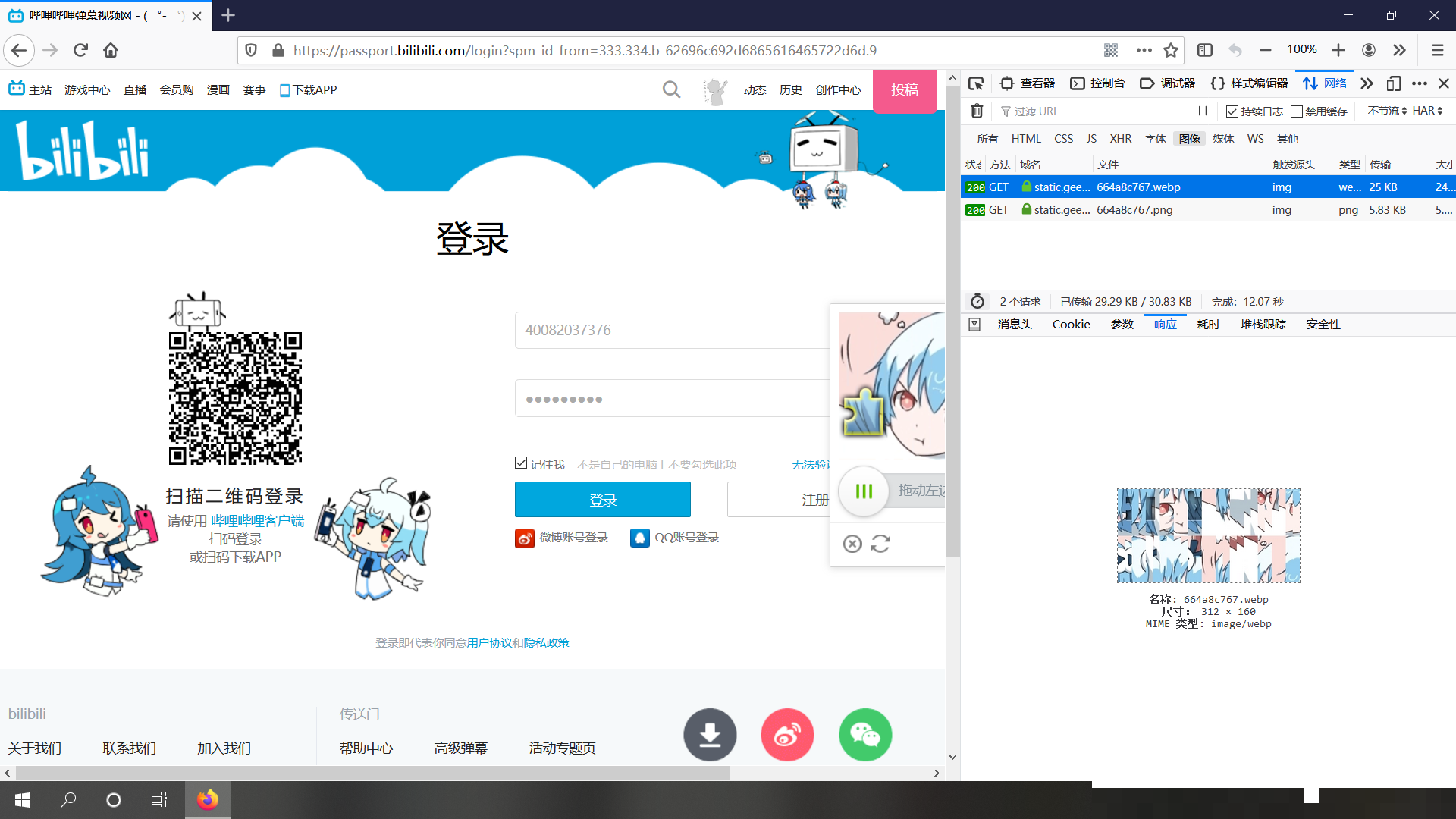Image resolution: width=1456 pixels, height=819 pixels.
Task: Disable the 持续日志 persist logs checkbox
Action: (x=1232, y=111)
